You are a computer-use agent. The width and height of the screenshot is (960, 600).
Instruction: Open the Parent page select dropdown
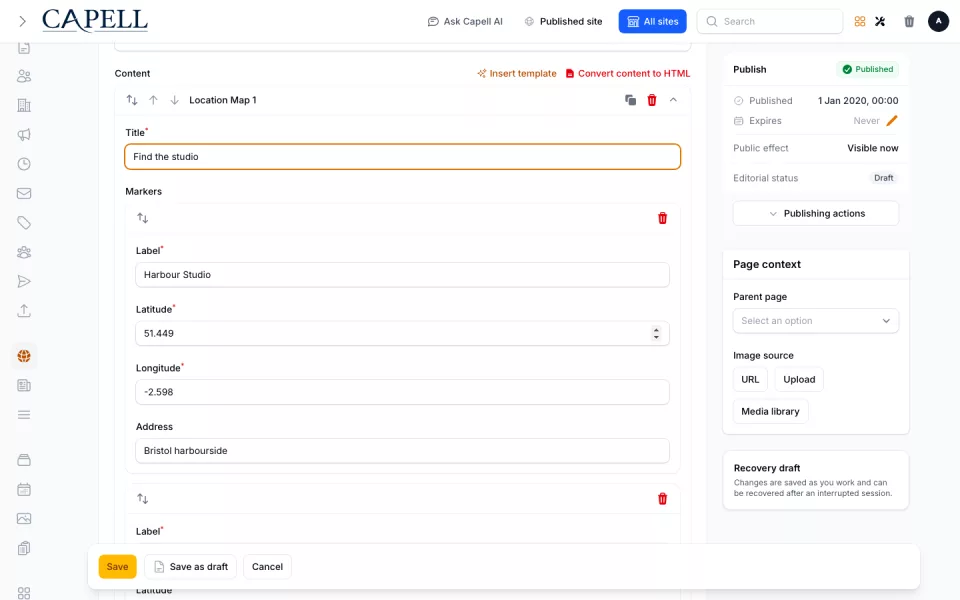pos(816,321)
